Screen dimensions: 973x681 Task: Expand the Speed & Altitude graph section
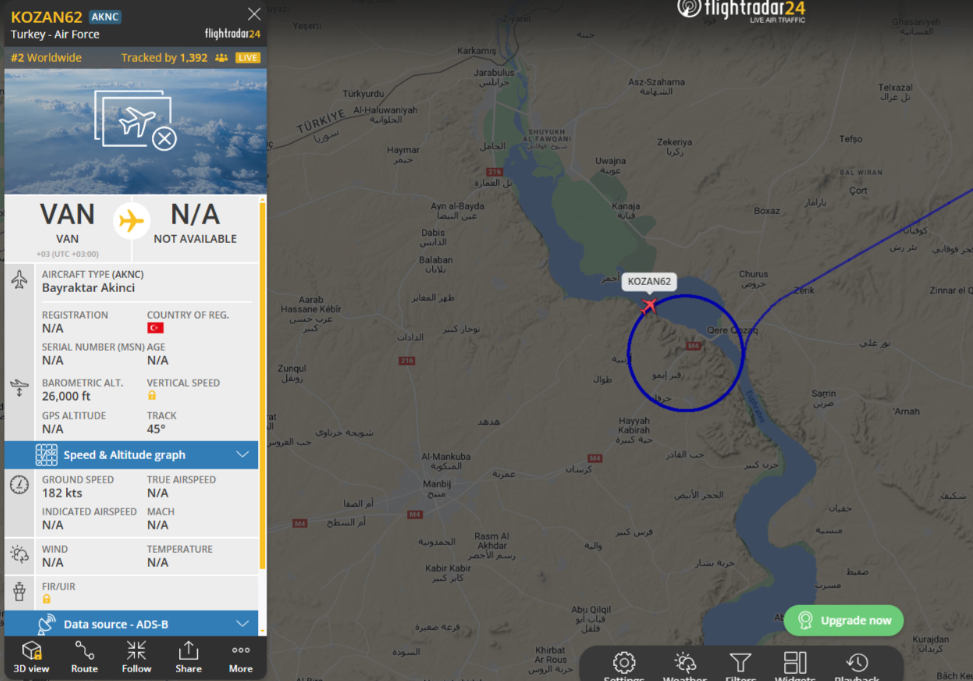[132, 455]
